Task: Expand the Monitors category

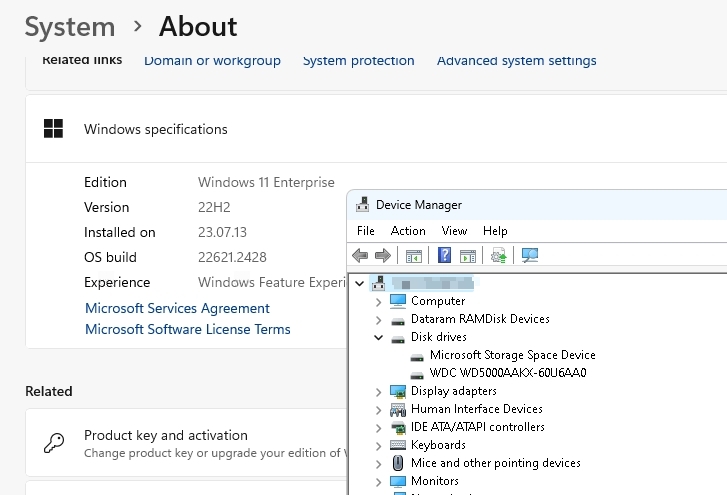Action: 378,482
